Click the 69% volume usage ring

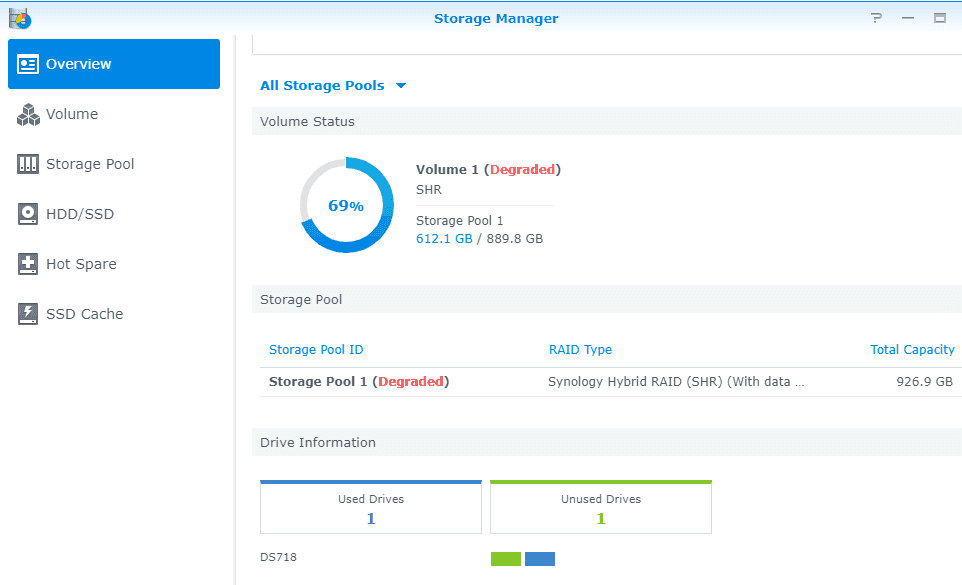(346, 205)
